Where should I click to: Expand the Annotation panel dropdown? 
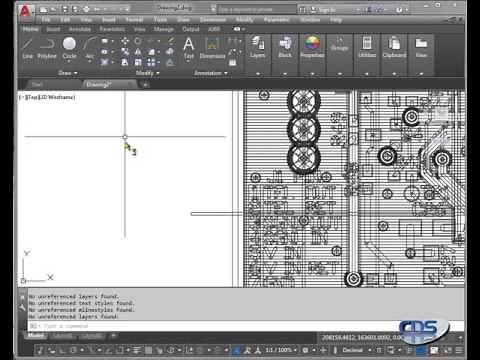pos(211,73)
